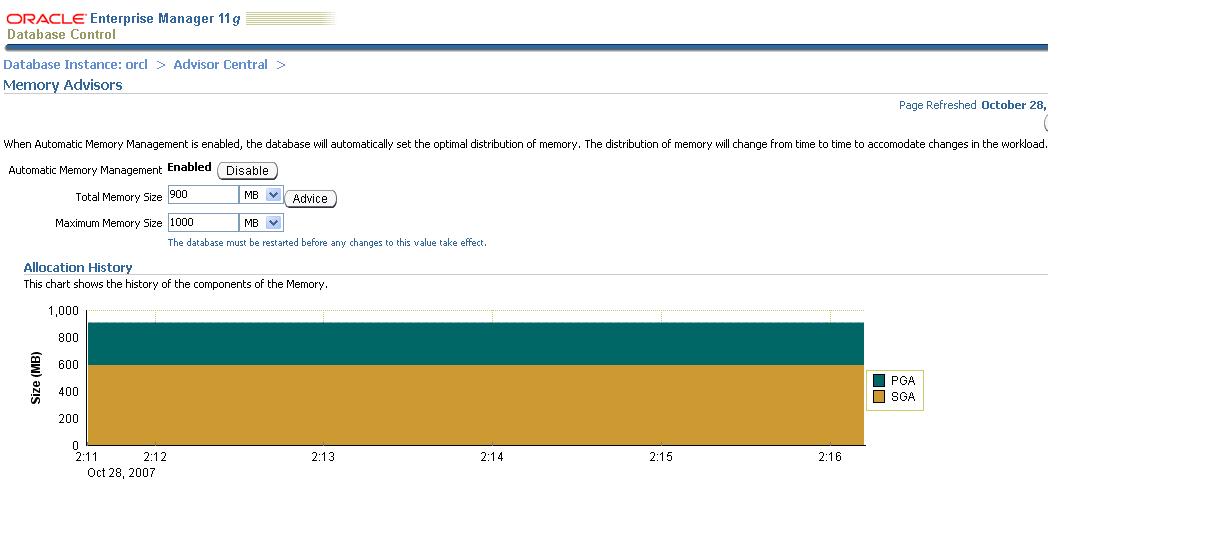The height and width of the screenshot is (550, 1218).
Task: Open the Database Instance: orcl breadcrumb link
Action: (x=75, y=64)
